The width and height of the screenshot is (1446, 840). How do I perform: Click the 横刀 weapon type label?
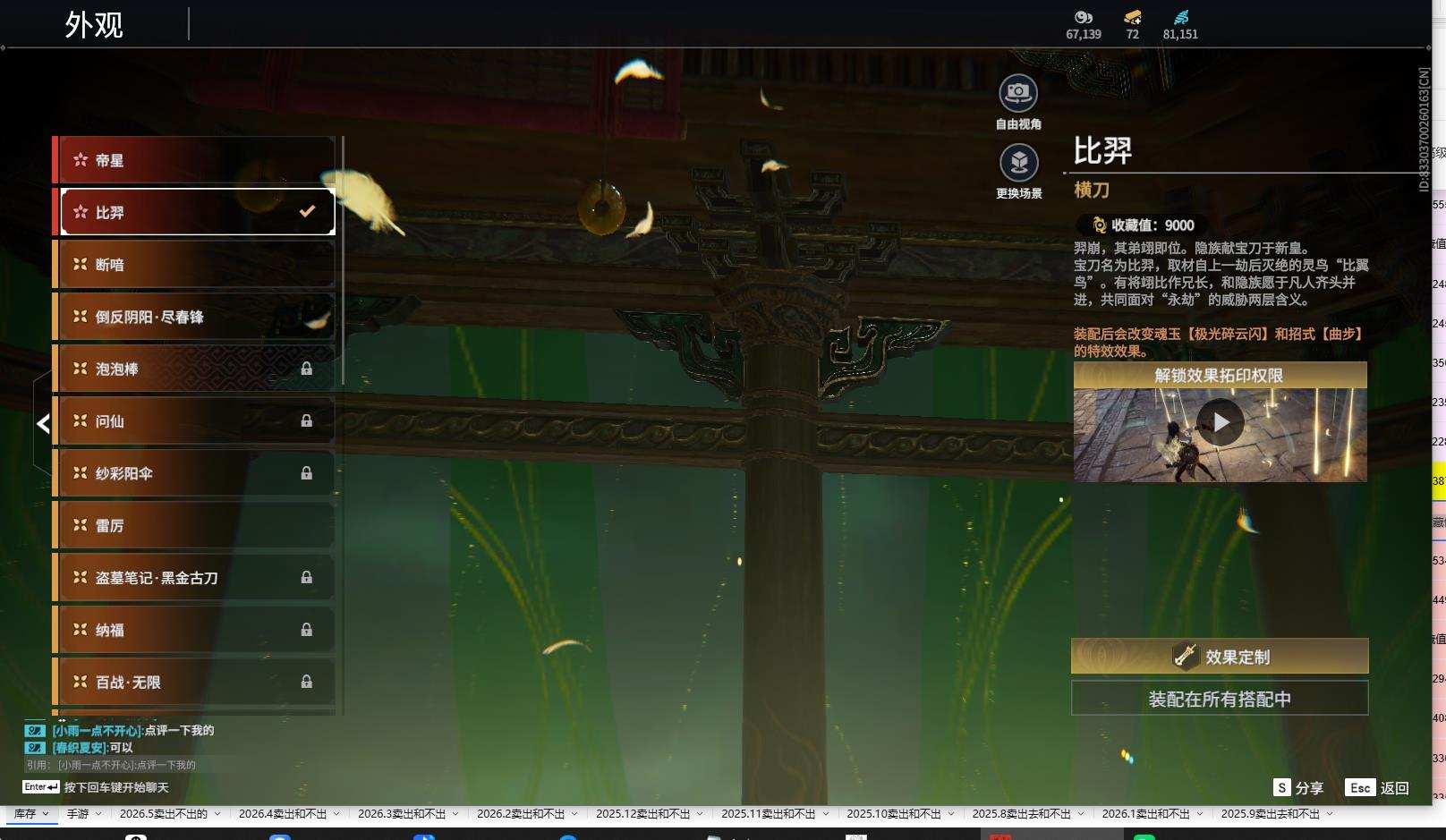(x=1092, y=190)
